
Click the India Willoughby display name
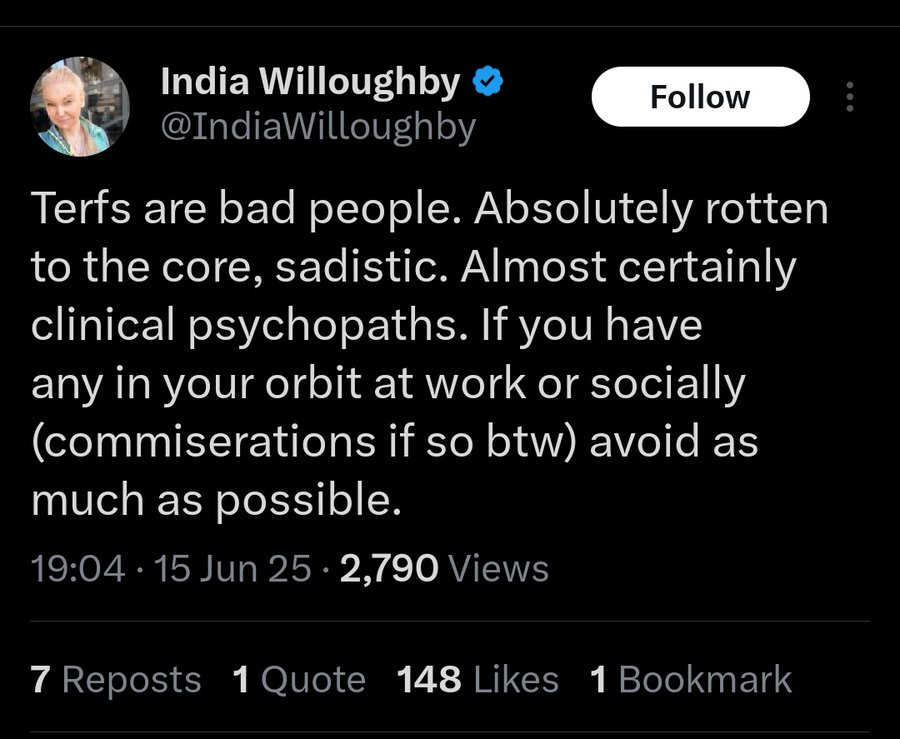[x=311, y=84]
